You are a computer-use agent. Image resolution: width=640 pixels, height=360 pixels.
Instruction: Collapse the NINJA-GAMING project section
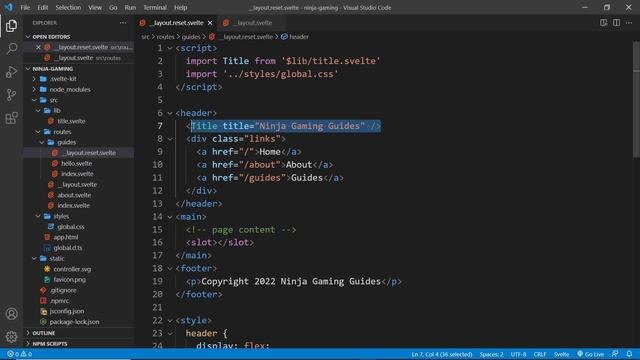point(28,69)
